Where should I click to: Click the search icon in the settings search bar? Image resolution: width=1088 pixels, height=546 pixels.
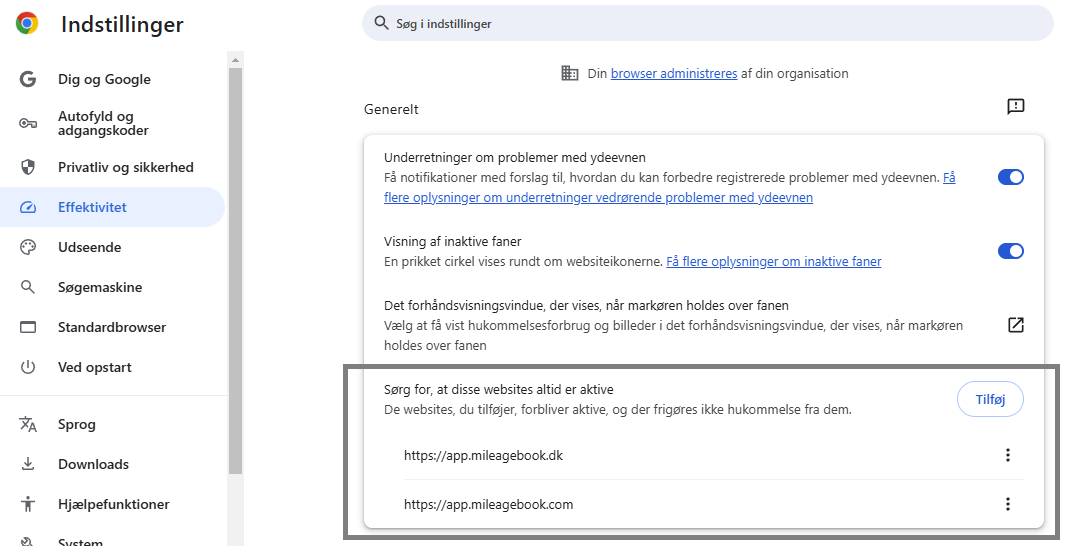[381, 23]
